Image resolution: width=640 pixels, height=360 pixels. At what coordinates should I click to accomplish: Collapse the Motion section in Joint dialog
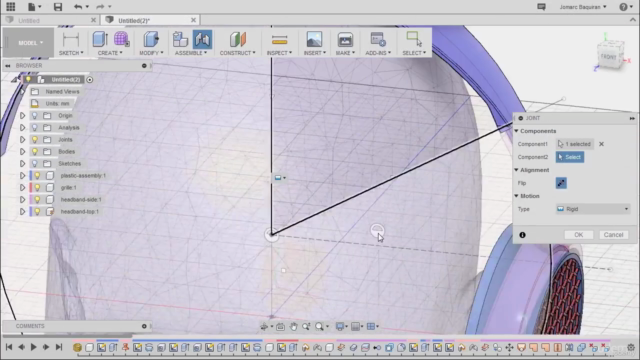(516, 196)
